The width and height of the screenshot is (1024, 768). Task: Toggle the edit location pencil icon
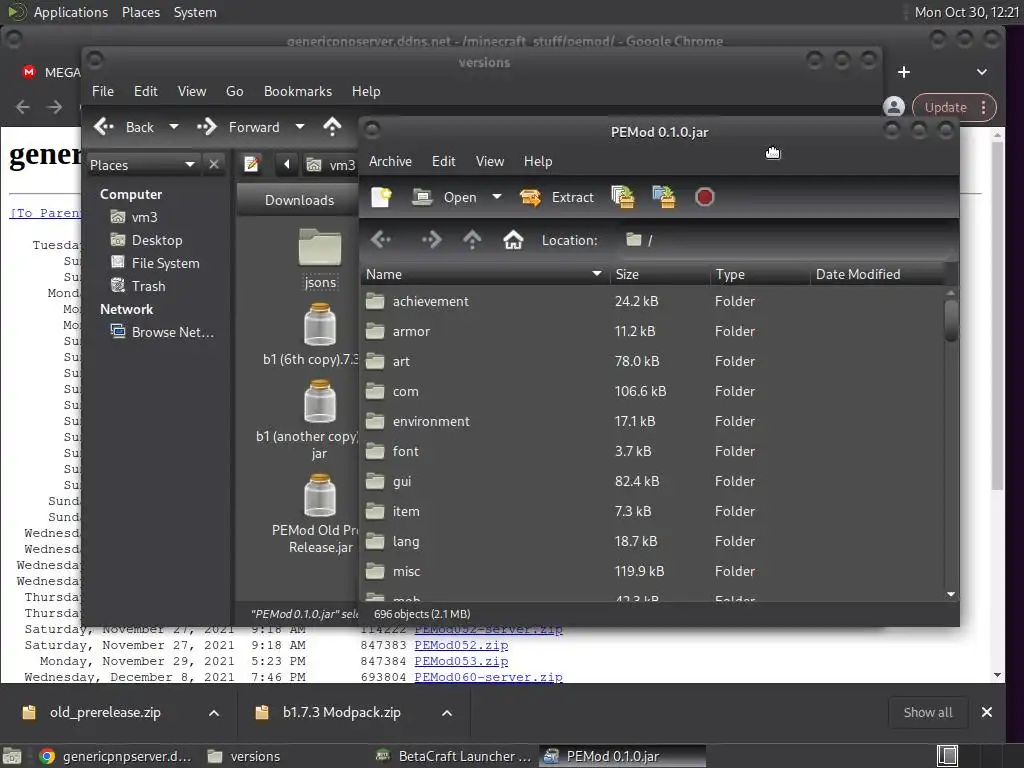point(251,165)
